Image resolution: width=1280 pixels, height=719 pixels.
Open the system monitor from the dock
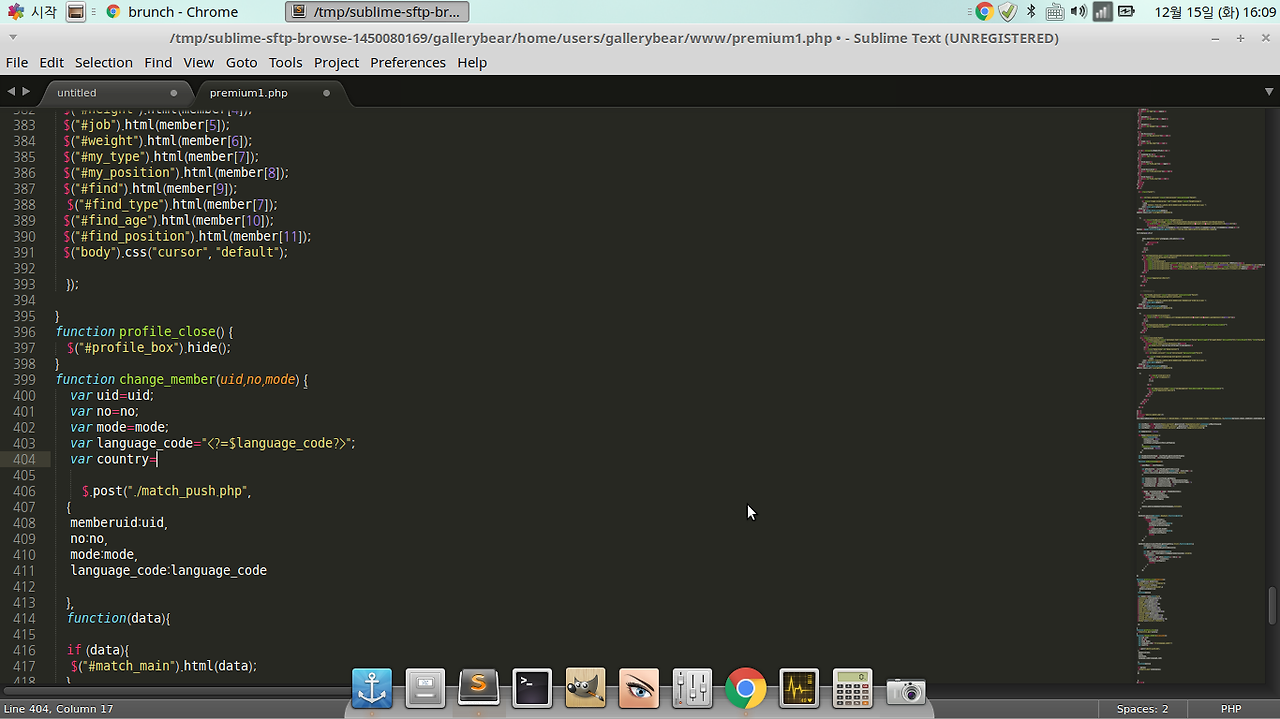click(798, 688)
